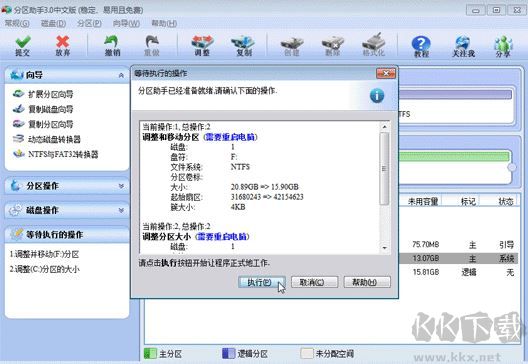Click the 执行(P) button
The height and width of the screenshot is (364, 528).
click(262, 282)
